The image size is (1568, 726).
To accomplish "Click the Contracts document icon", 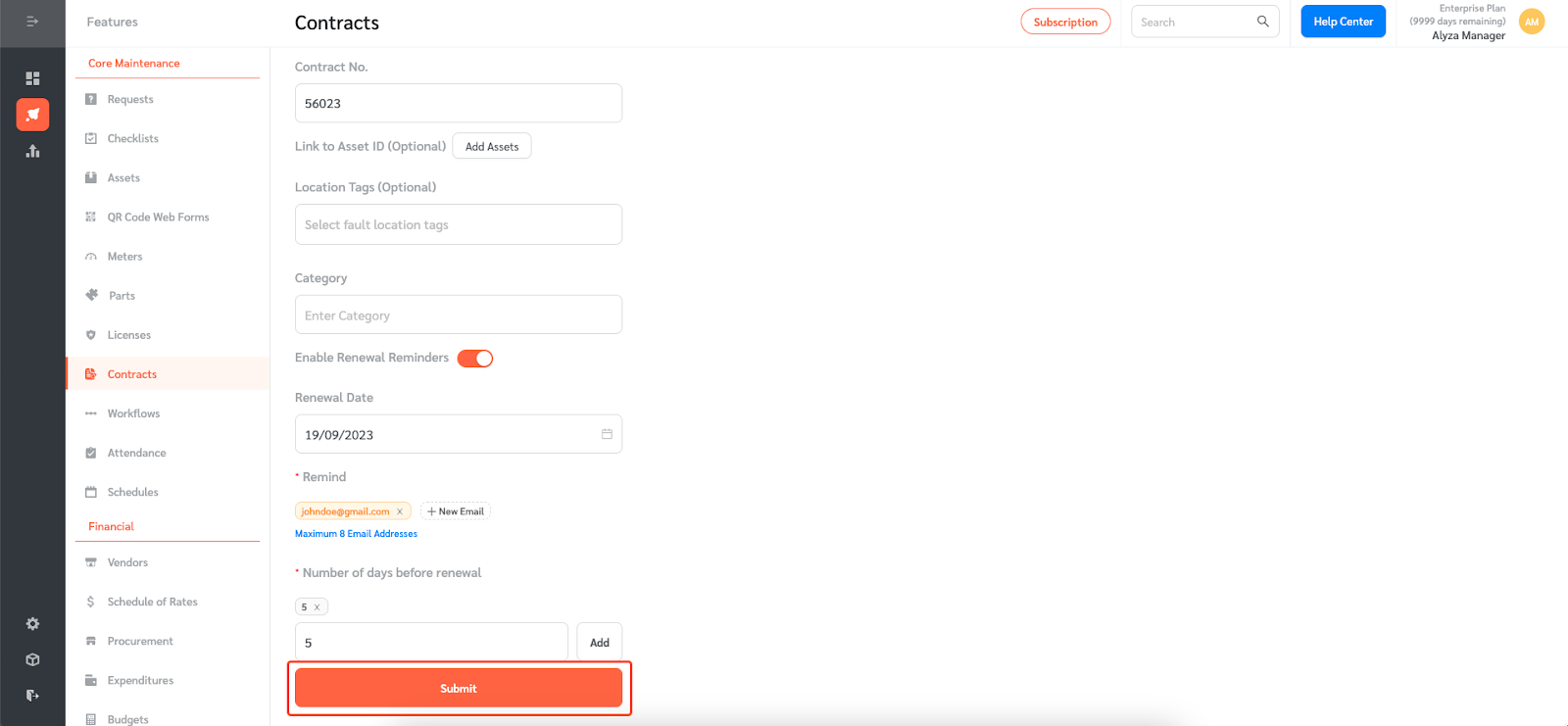I will click(x=91, y=374).
